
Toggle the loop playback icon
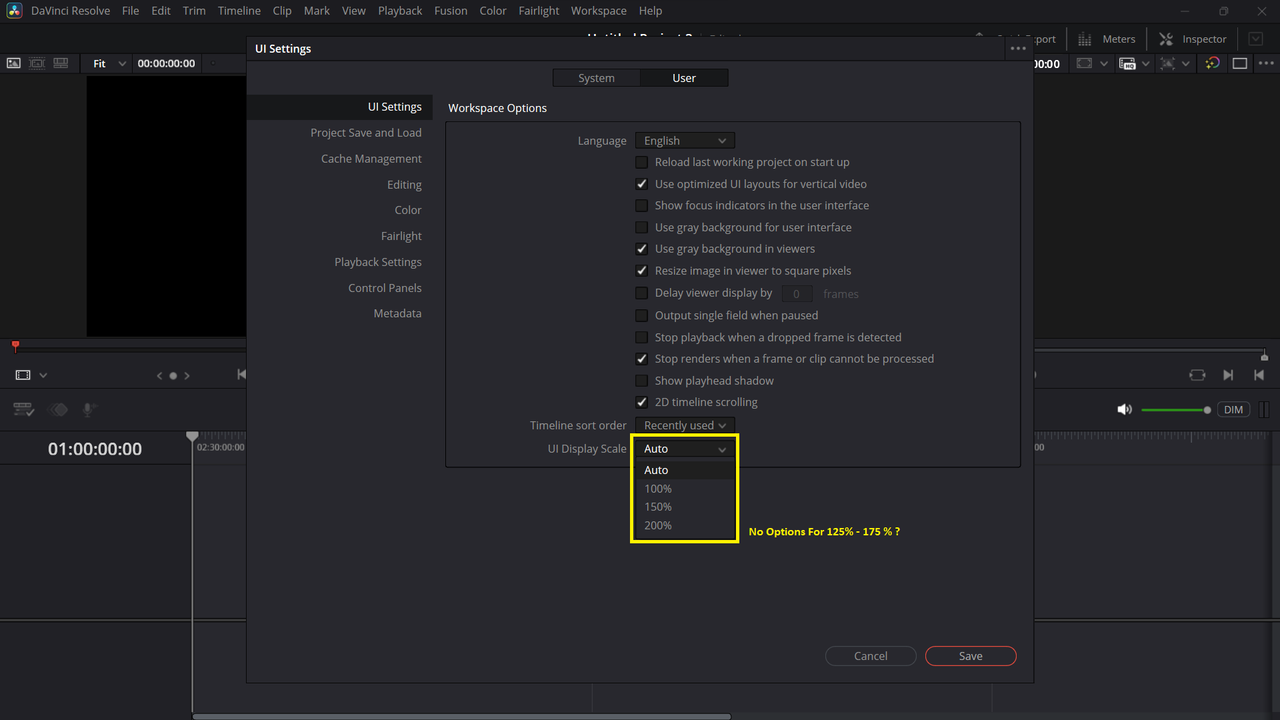tap(1197, 375)
